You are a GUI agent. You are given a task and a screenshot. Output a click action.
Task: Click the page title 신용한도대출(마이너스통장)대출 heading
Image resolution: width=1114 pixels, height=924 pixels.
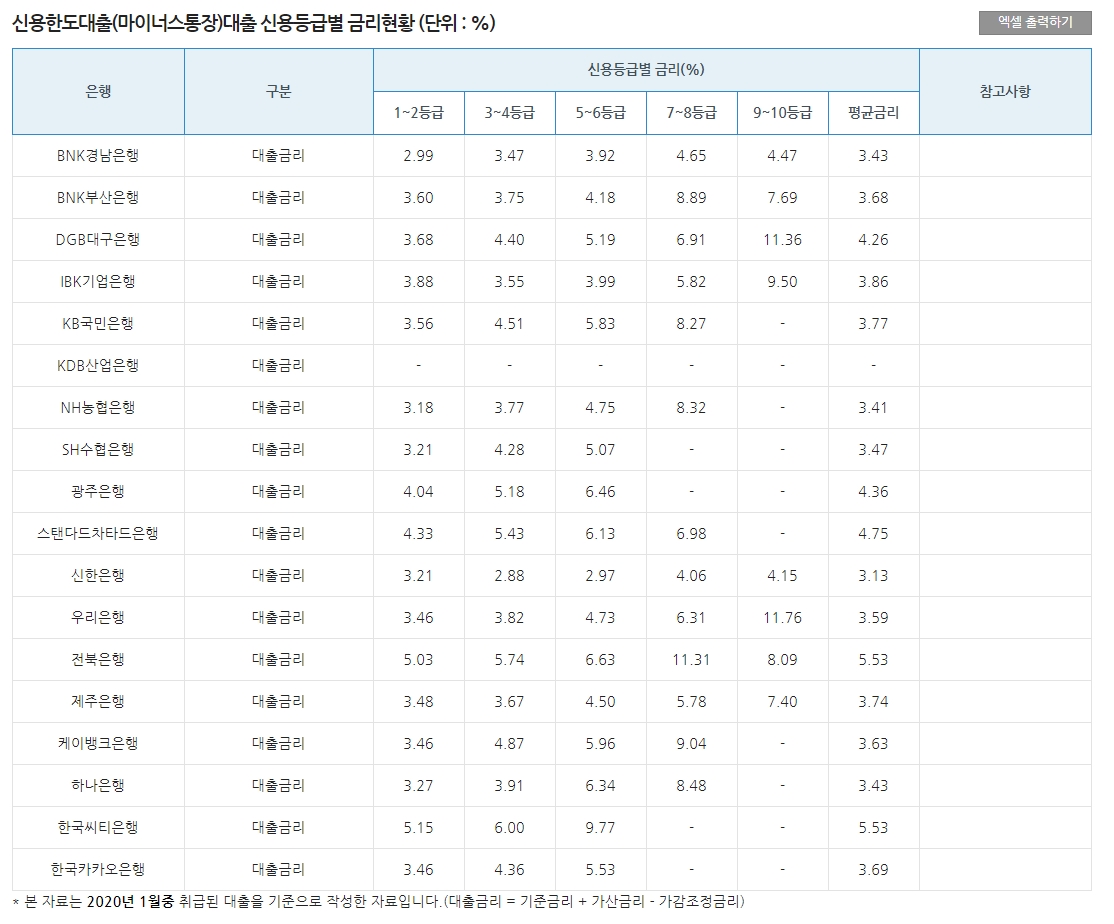[253, 23]
